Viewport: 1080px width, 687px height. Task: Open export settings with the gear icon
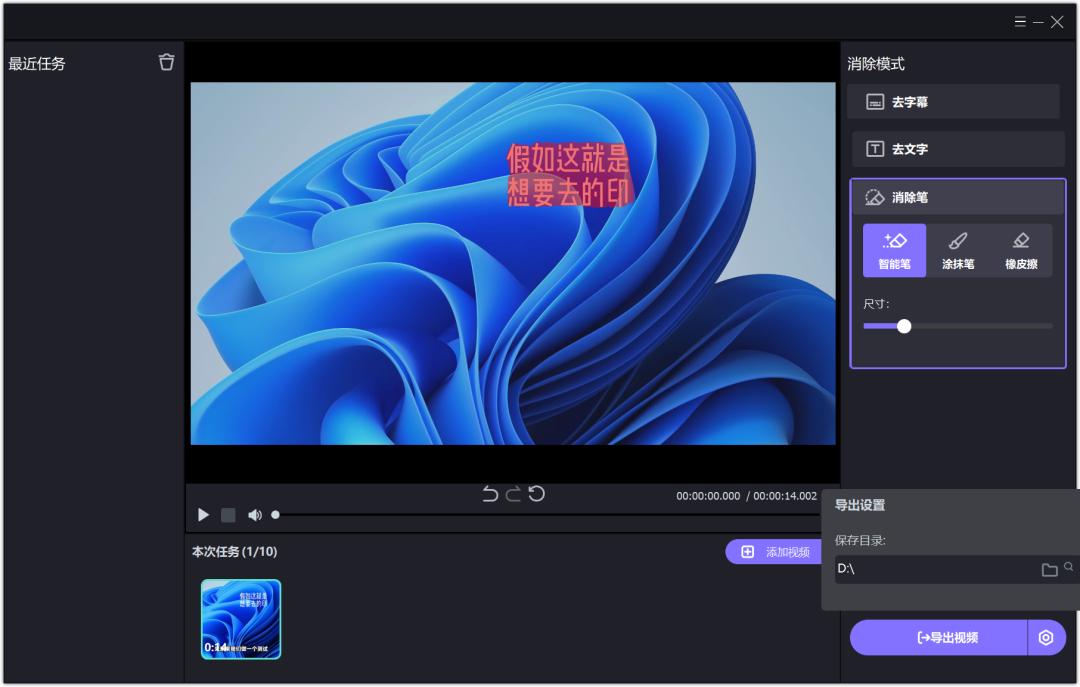click(1046, 637)
